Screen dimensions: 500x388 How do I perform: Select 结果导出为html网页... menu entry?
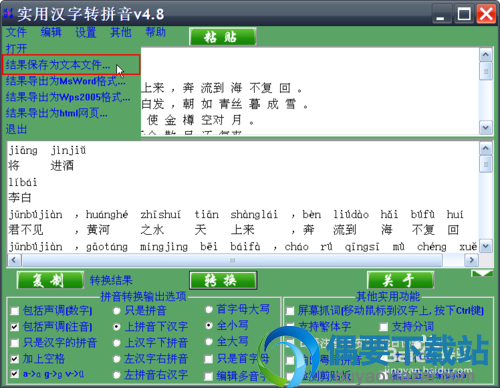(56, 113)
